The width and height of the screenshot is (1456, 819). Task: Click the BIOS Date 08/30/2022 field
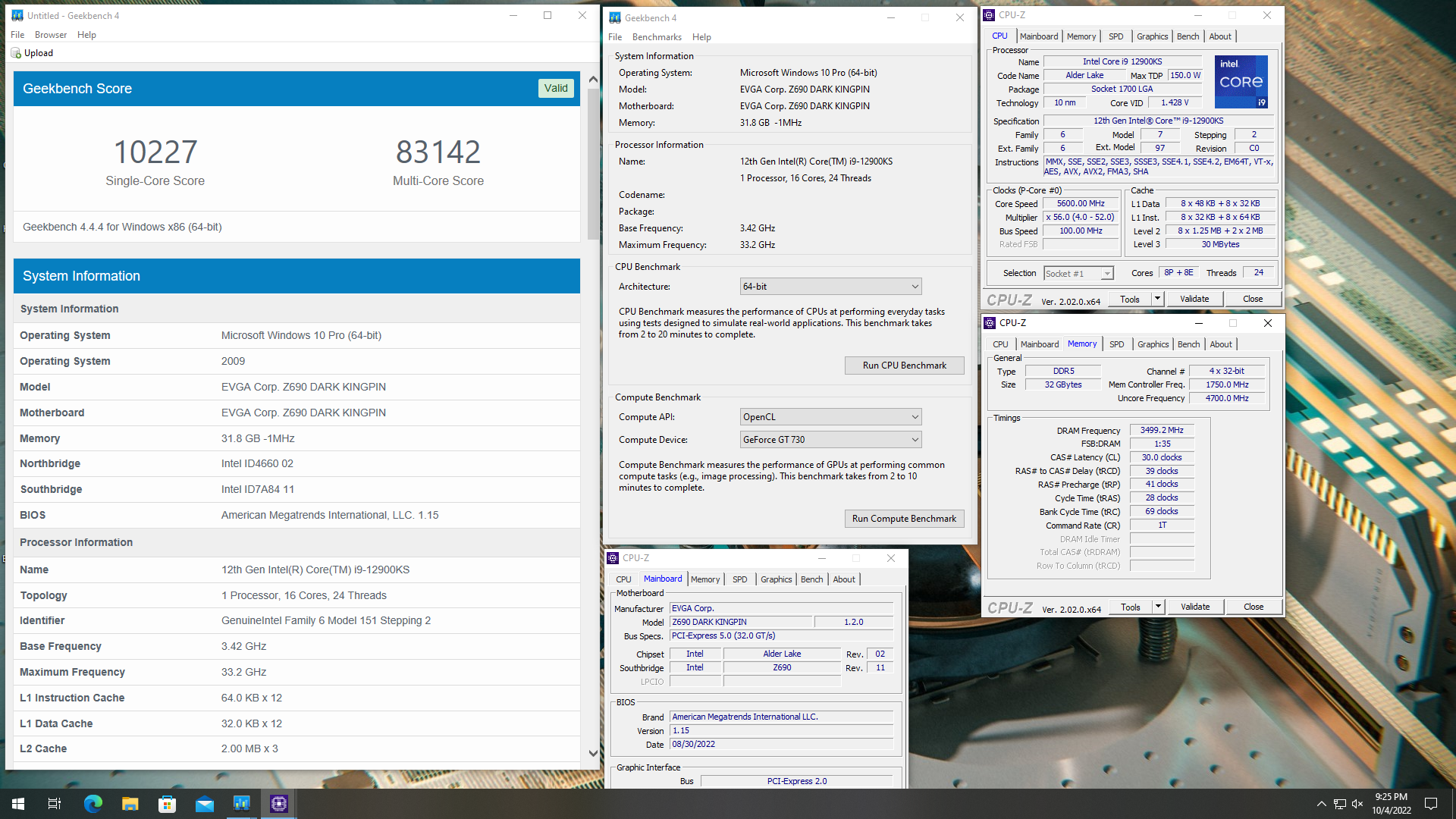781,744
